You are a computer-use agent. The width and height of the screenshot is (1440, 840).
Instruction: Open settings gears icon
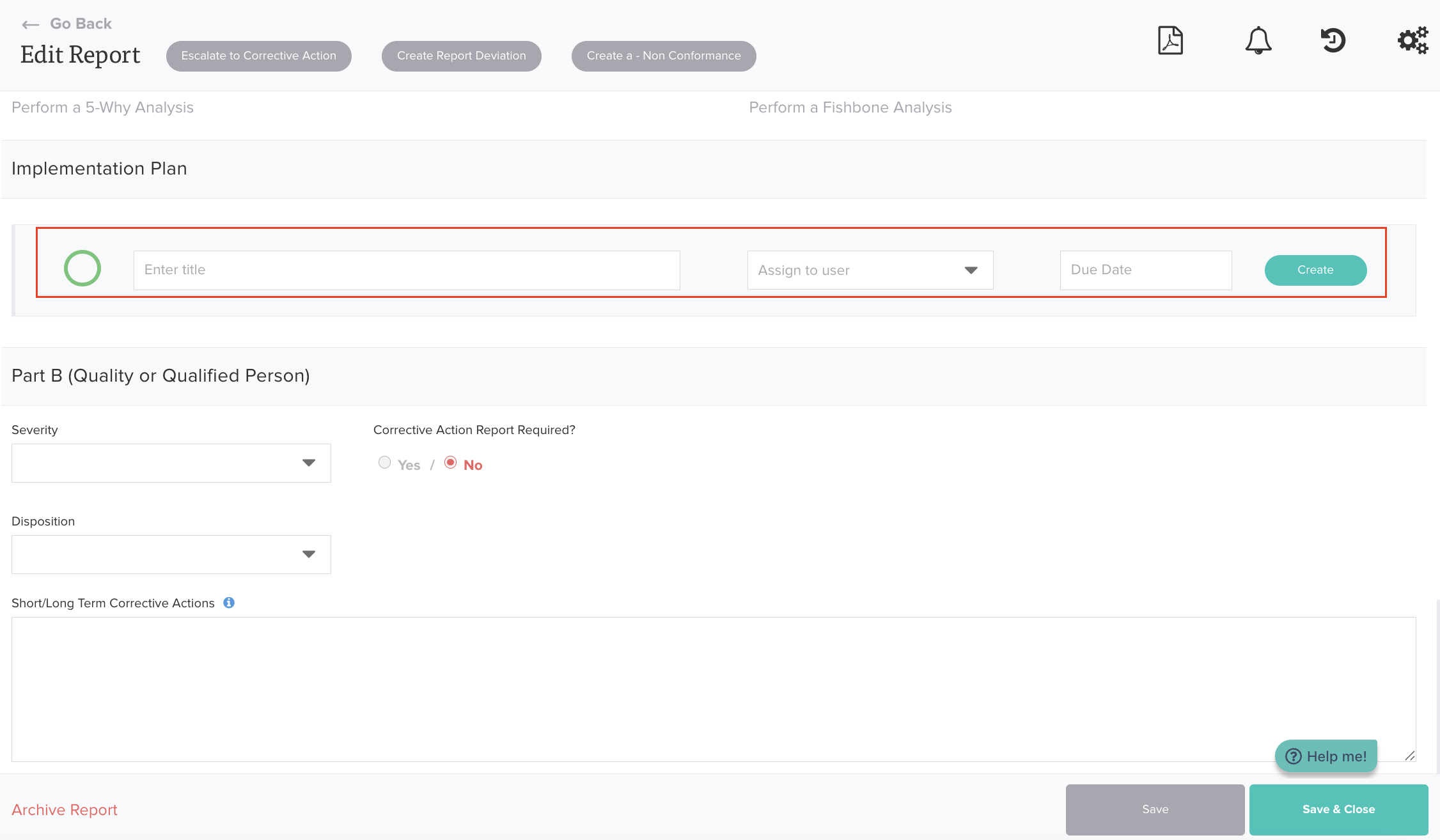pyautogui.click(x=1413, y=41)
